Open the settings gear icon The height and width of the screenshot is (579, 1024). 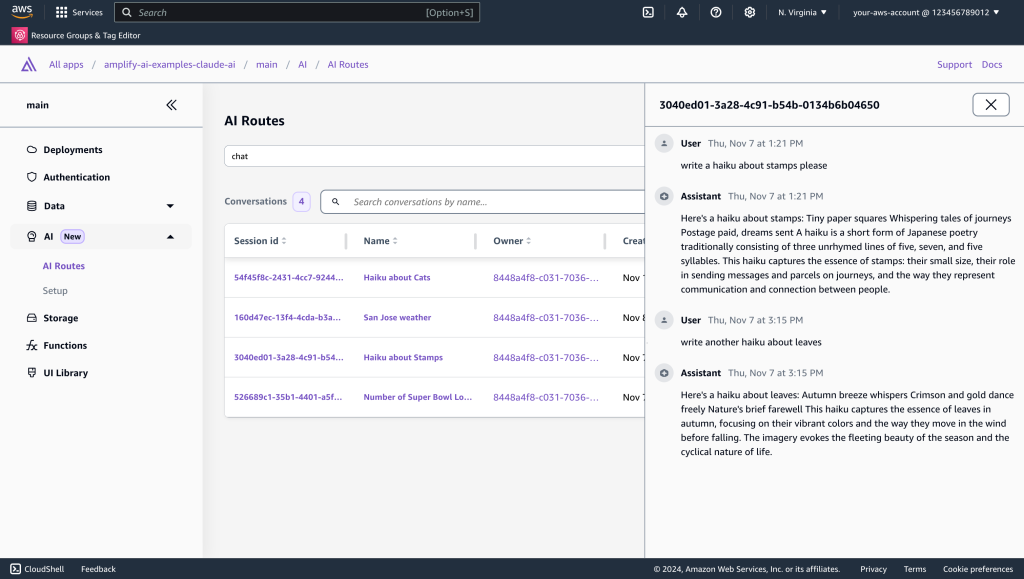coord(750,12)
